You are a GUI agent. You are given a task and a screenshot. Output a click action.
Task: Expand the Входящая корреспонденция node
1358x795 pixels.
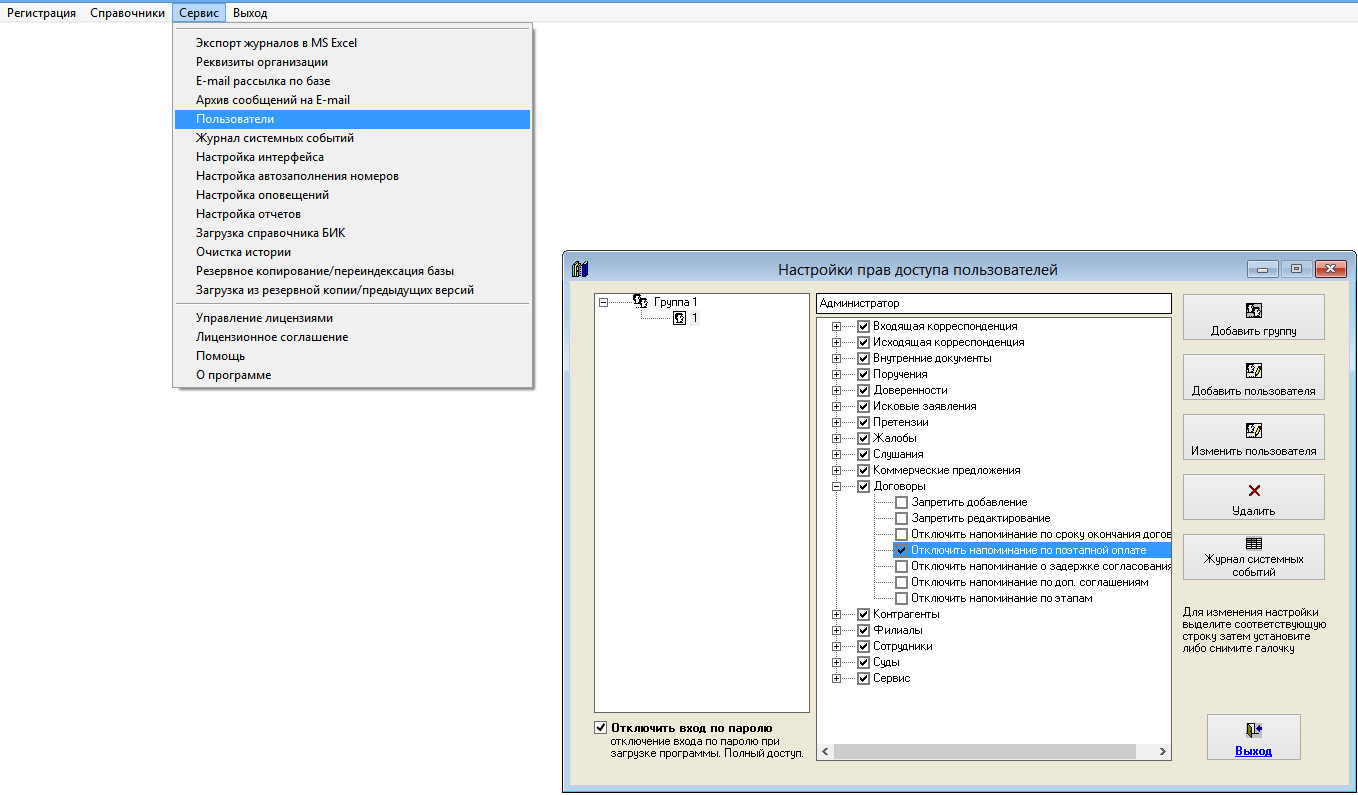[x=837, y=326]
